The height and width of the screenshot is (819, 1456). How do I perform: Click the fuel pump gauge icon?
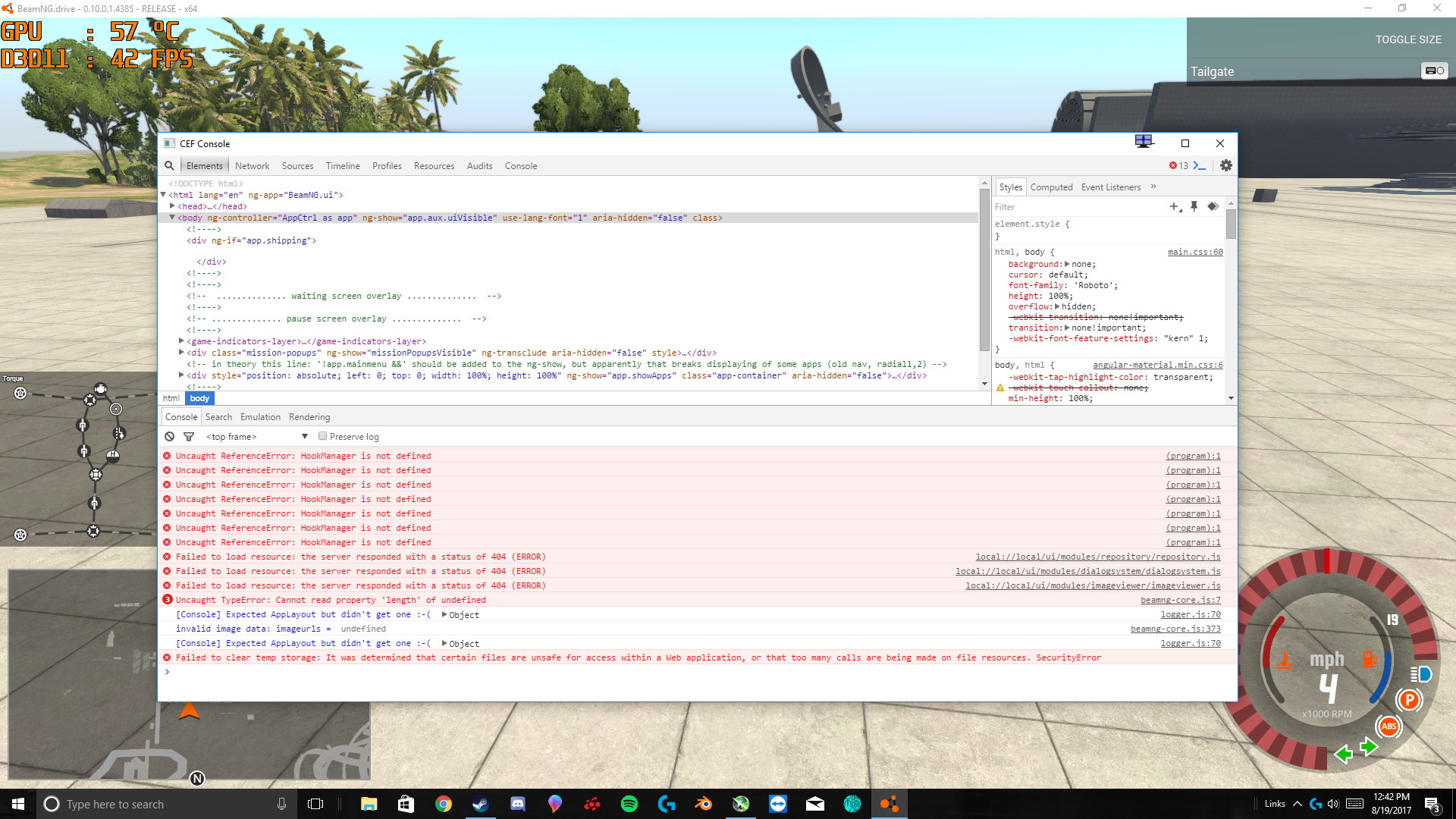click(x=1370, y=659)
